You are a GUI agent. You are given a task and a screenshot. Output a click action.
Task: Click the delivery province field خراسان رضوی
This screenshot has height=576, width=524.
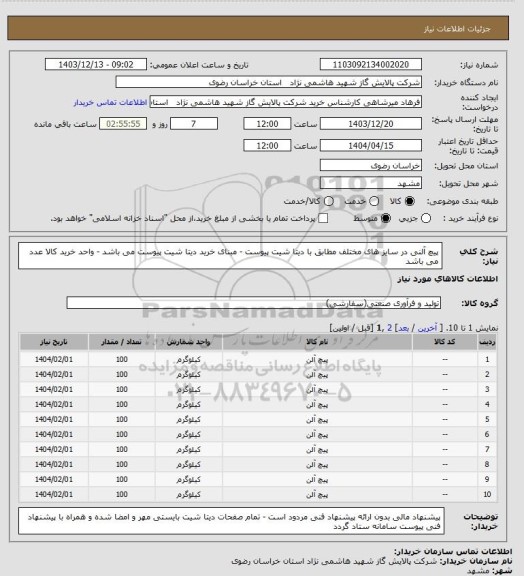pyautogui.click(x=371, y=165)
